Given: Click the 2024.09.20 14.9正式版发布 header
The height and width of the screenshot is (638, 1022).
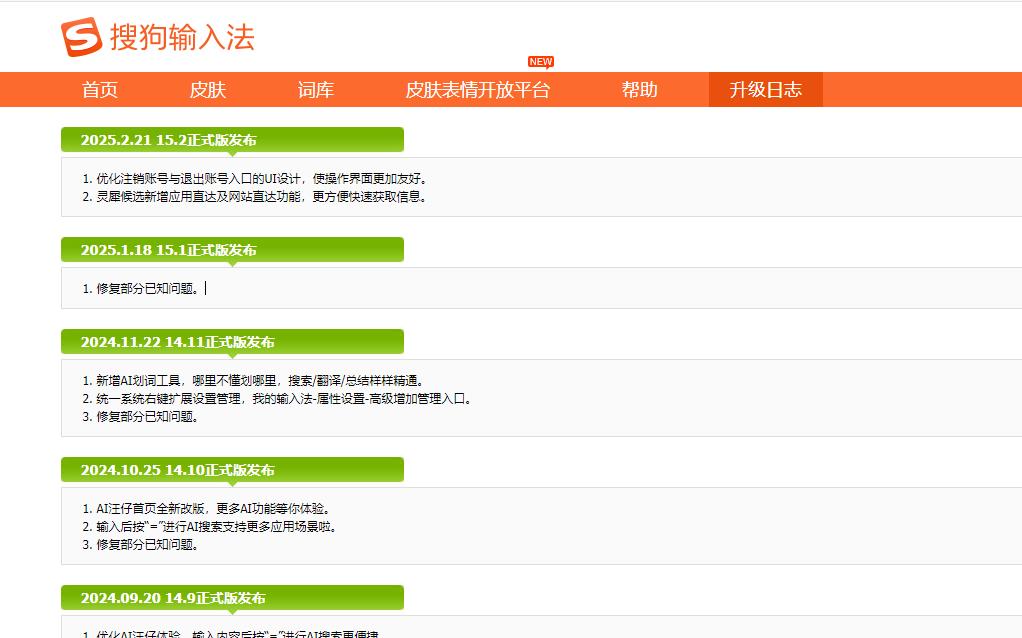Looking at the screenshot, I should coord(233,598).
